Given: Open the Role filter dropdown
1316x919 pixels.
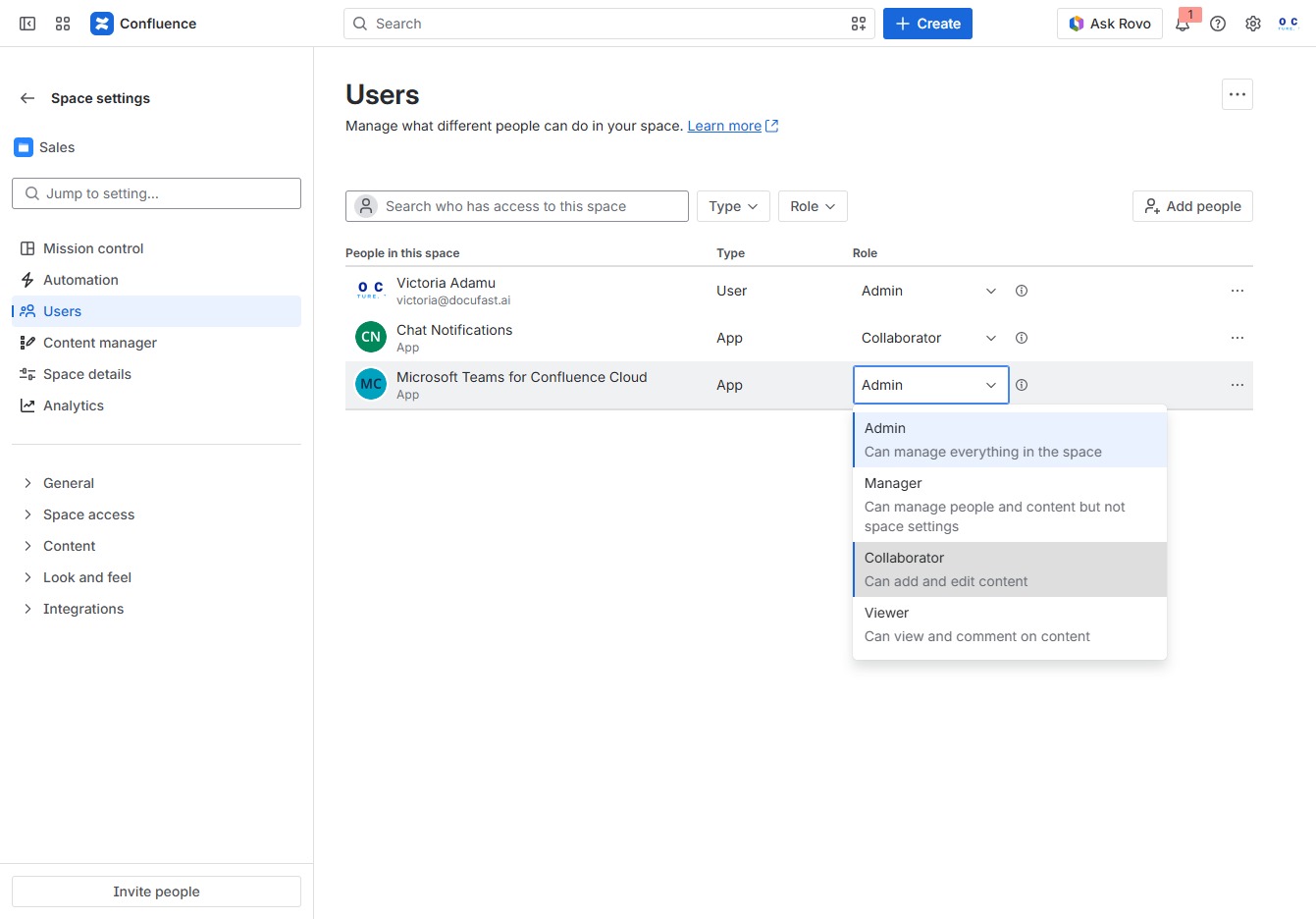Looking at the screenshot, I should click(x=813, y=206).
